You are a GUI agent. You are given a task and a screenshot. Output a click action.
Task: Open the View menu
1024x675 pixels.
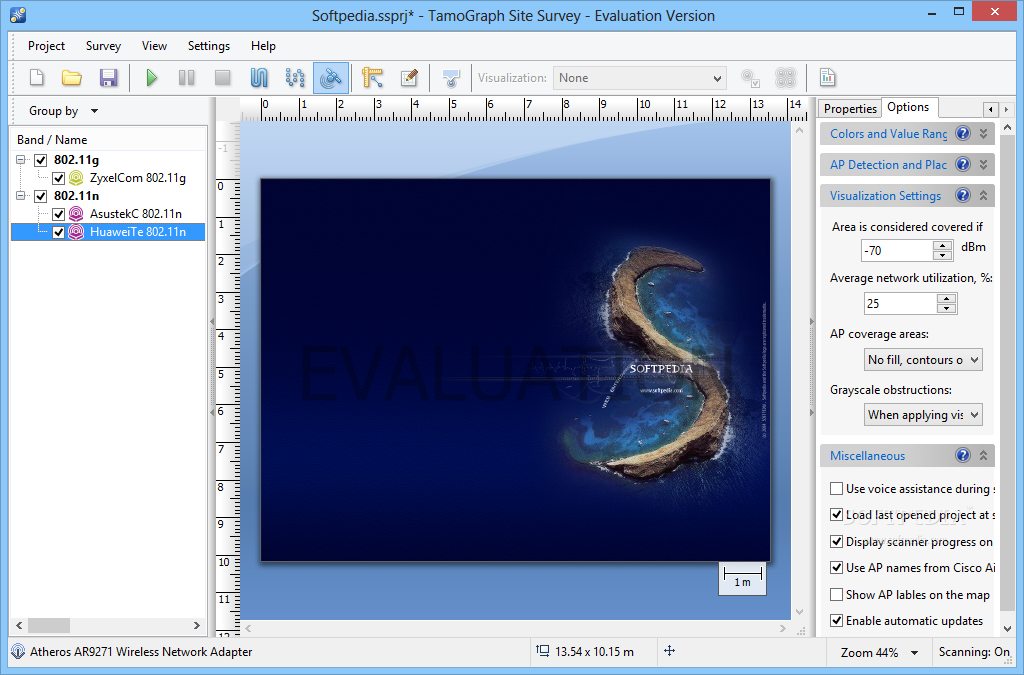click(x=154, y=46)
